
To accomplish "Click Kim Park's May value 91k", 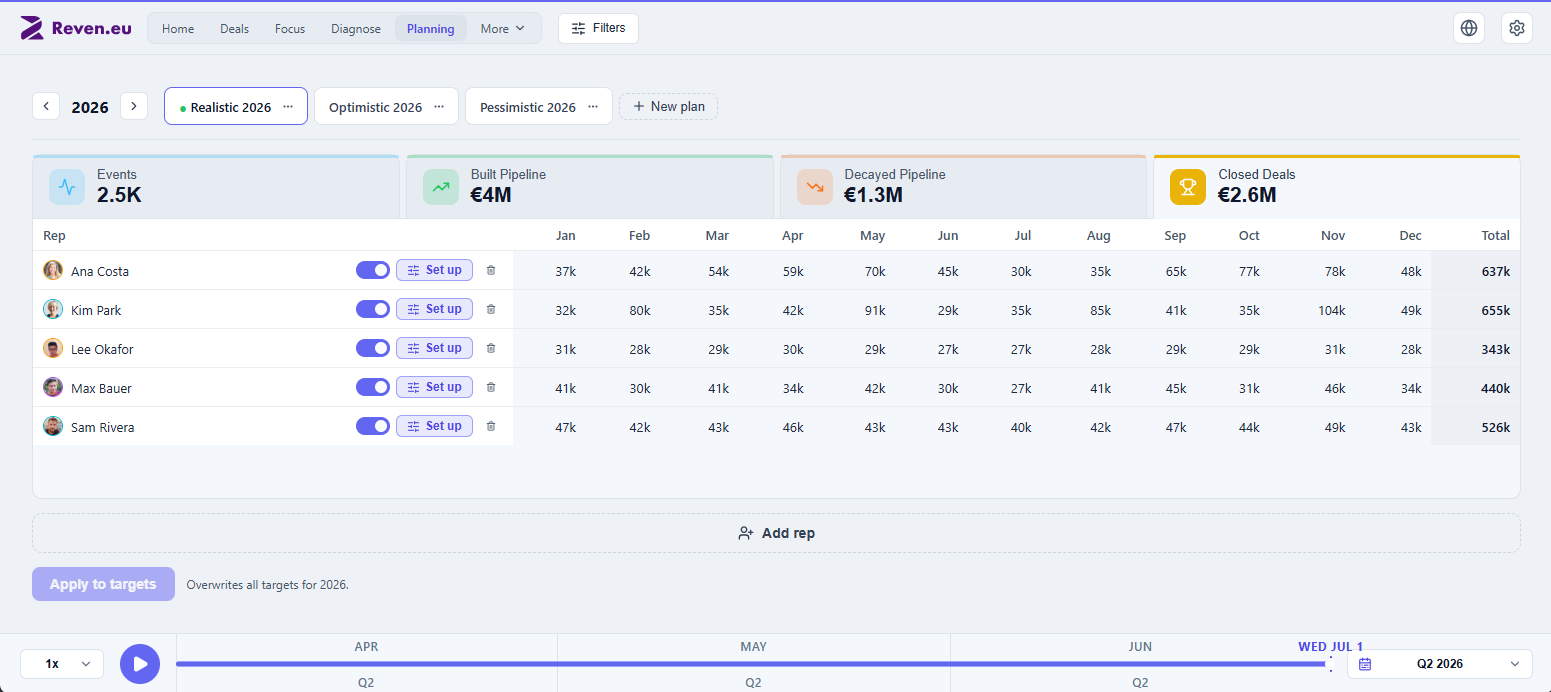I will click(x=874, y=310).
